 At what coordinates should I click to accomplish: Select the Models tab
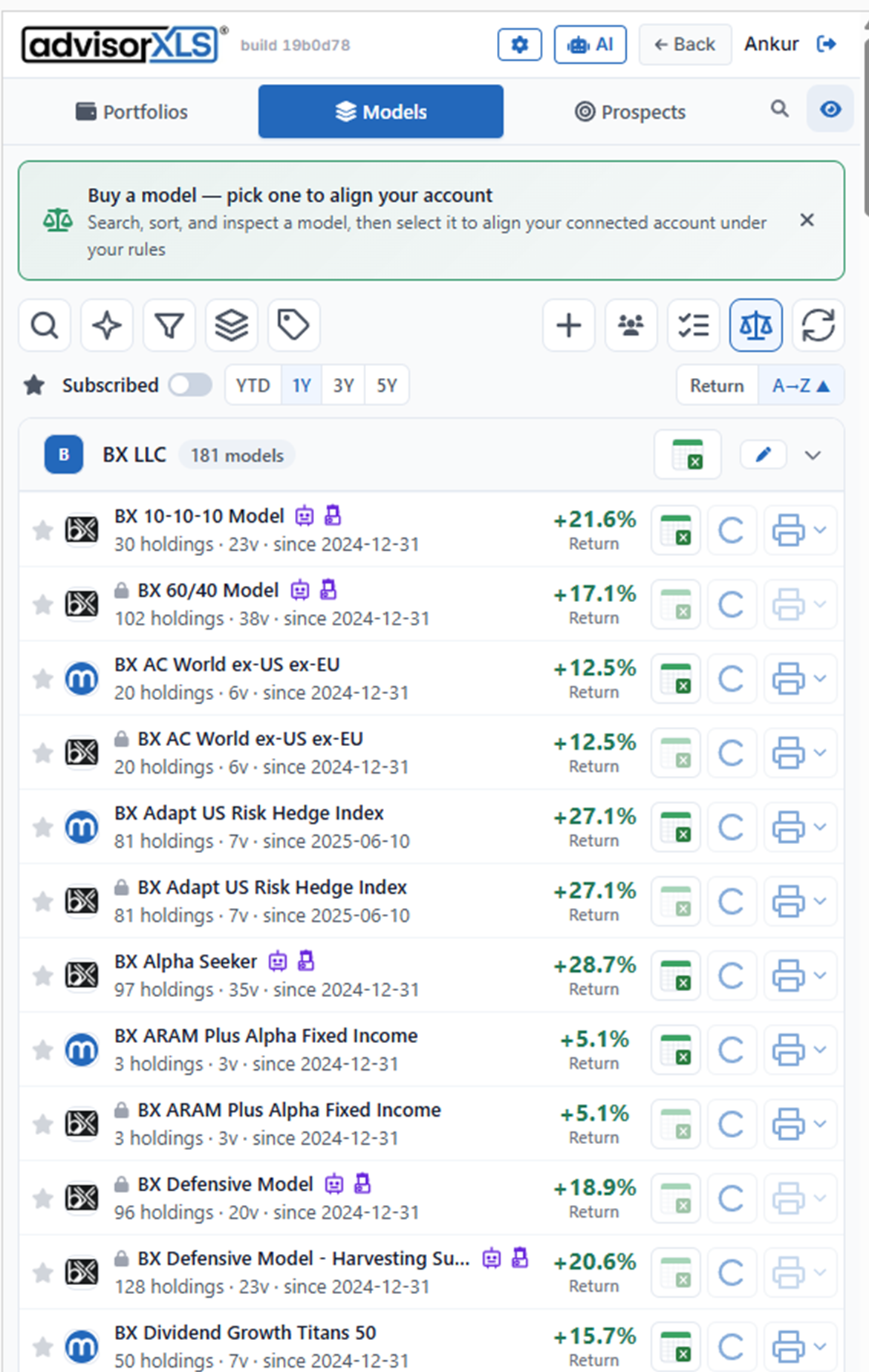380,111
